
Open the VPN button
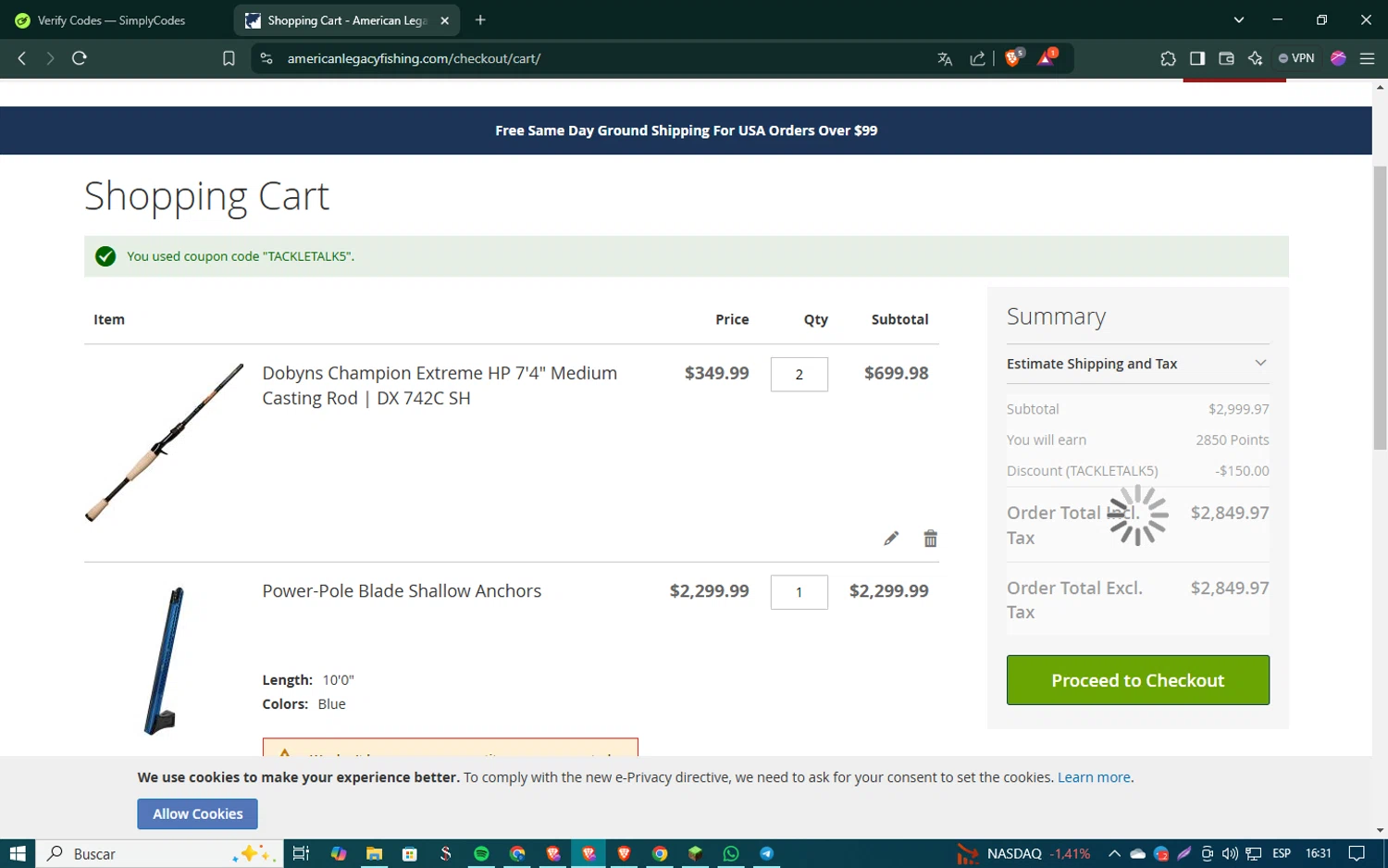1296,58
